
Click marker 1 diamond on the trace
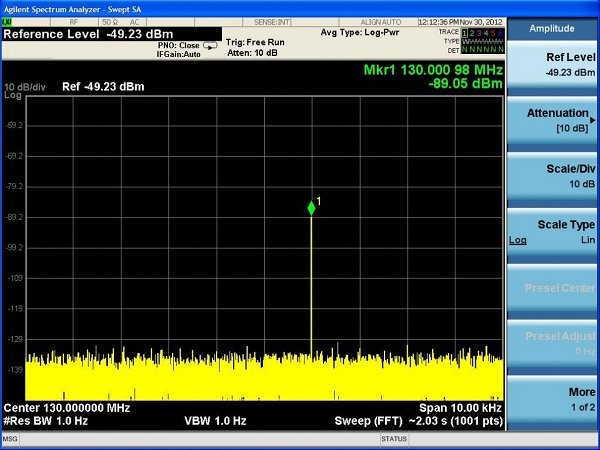pos(311,209)
